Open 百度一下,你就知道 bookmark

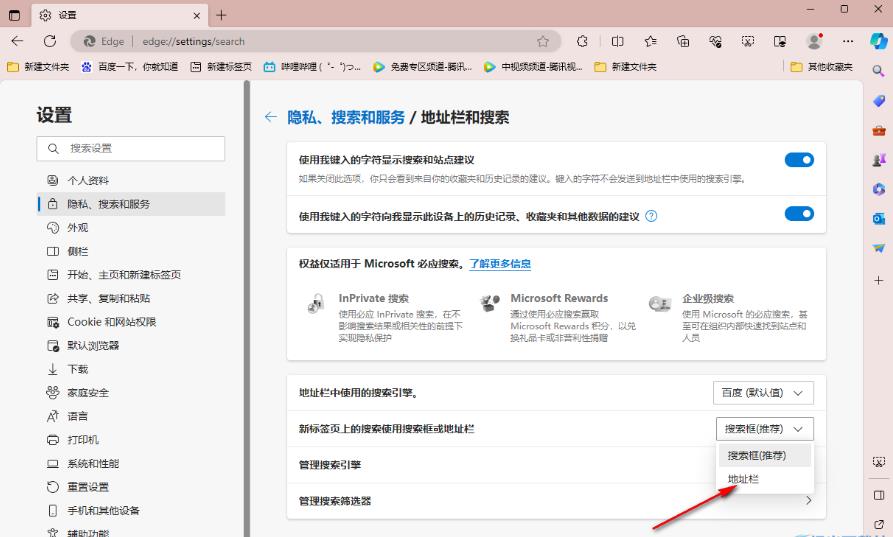click(x=129, y=67)
